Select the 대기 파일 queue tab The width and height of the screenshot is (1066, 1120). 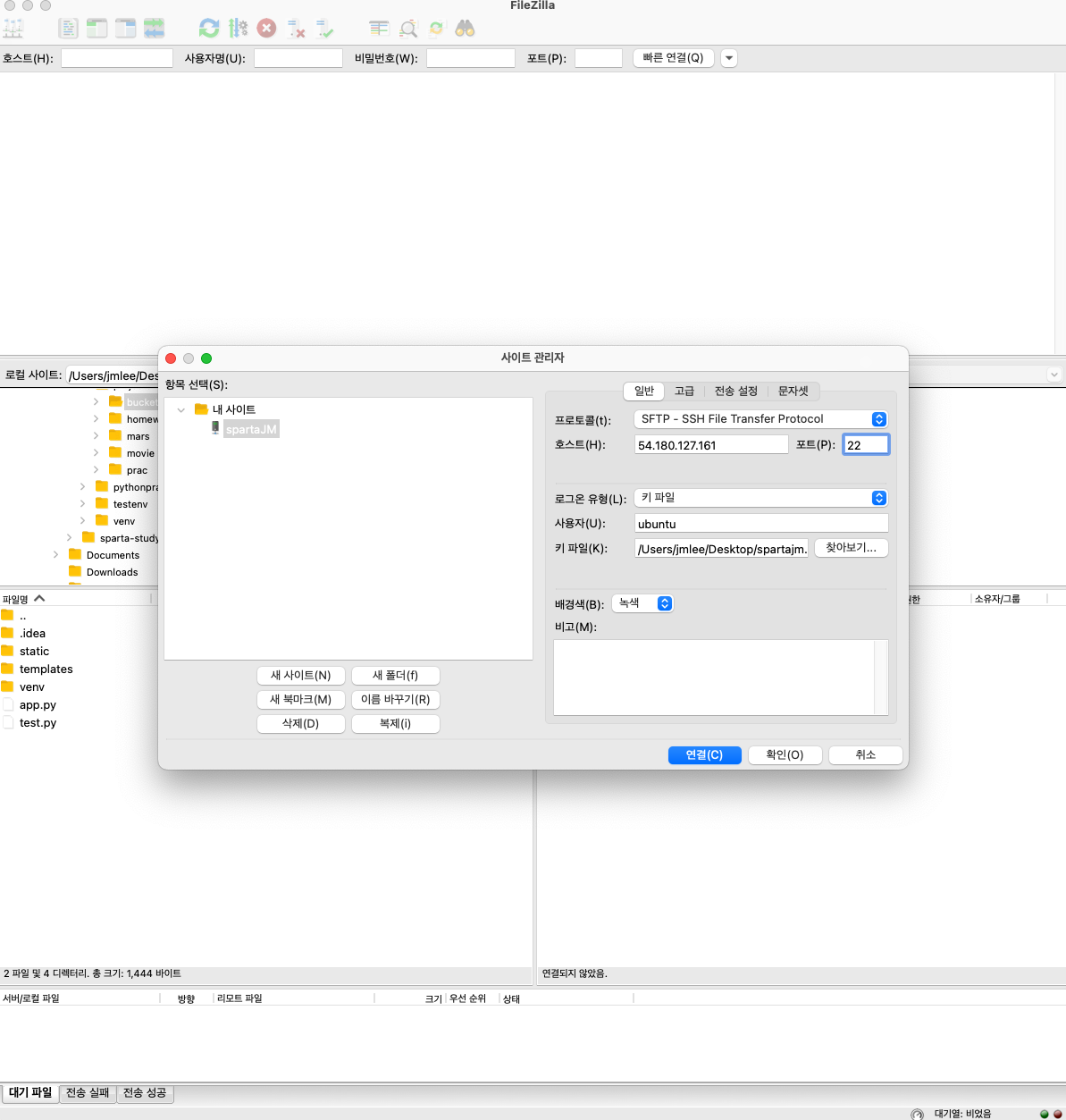pos(30,1092)
